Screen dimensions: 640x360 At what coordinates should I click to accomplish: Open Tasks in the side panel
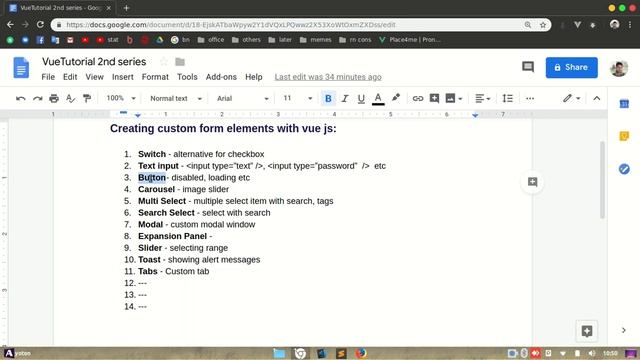click(624, 169)
